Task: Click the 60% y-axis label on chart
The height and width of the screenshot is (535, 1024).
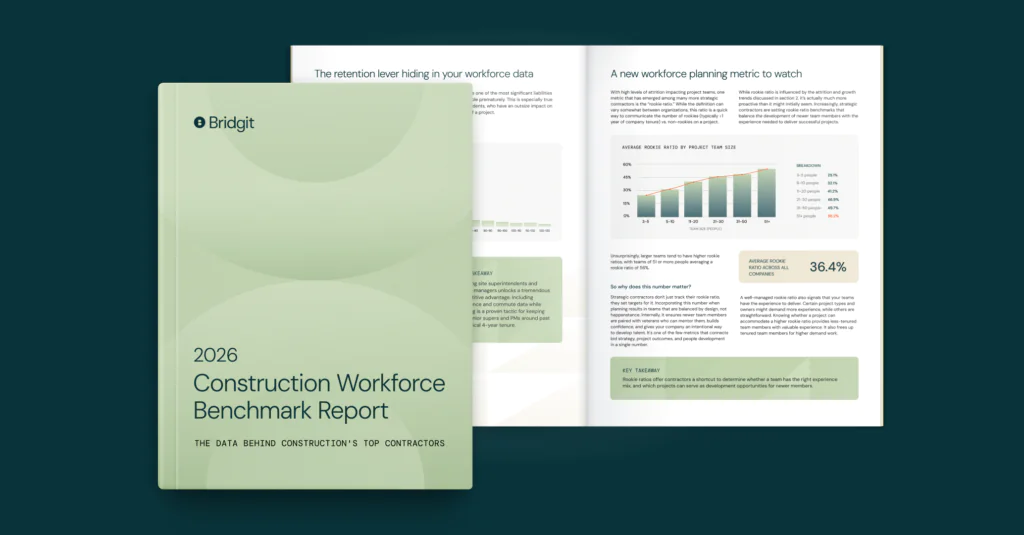Action: click(627, 164)
